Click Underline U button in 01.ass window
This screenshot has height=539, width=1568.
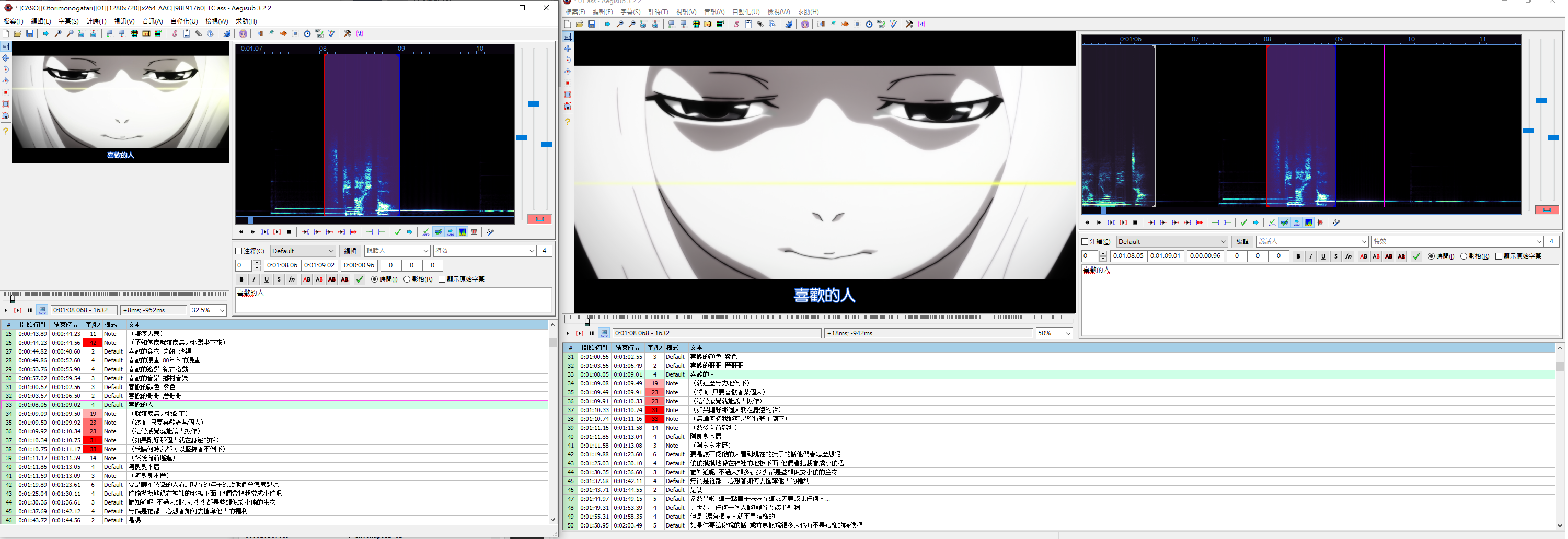(x=1323, y=256)
